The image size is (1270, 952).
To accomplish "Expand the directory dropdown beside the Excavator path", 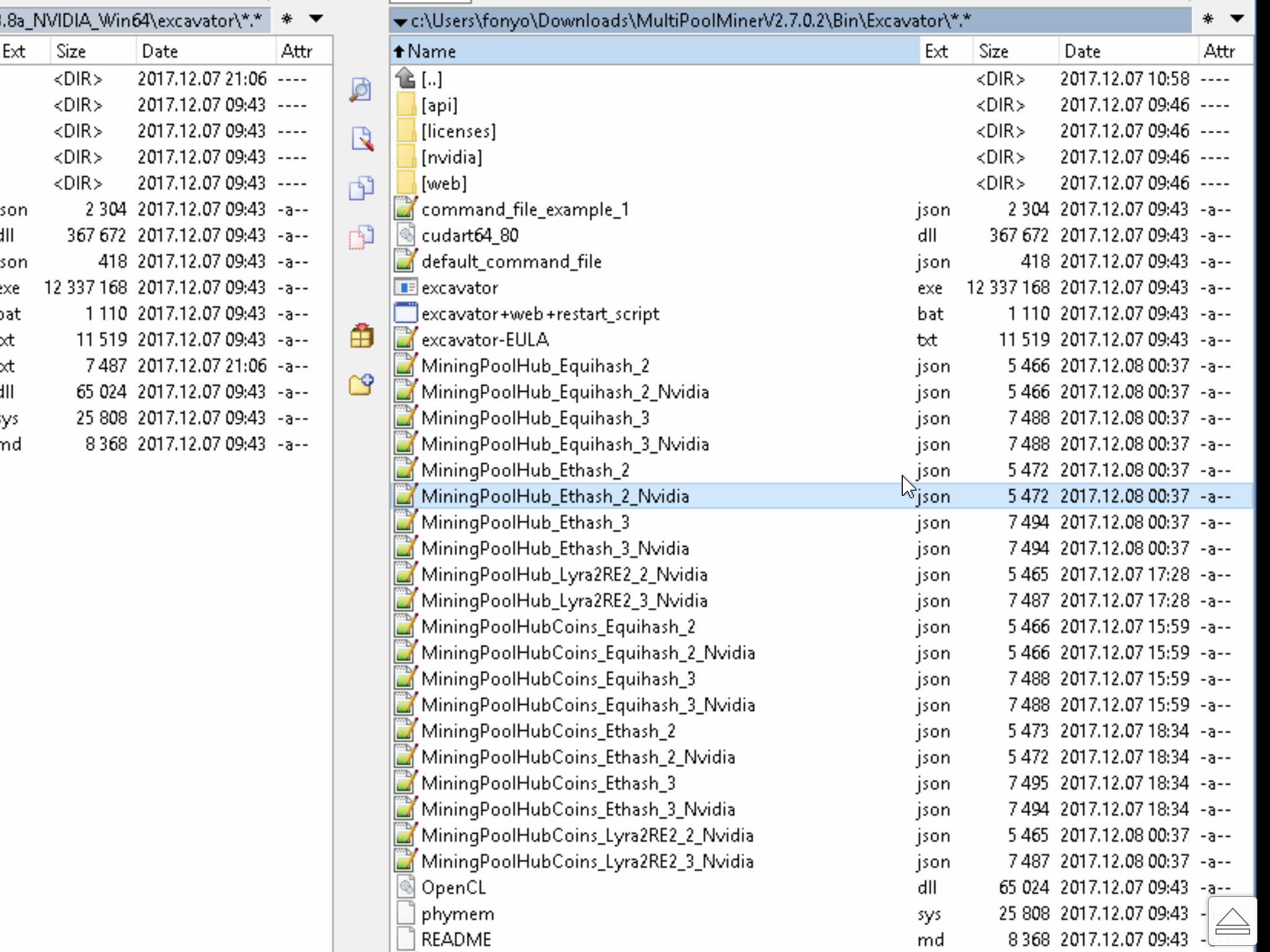I will (x=400, y=20).
